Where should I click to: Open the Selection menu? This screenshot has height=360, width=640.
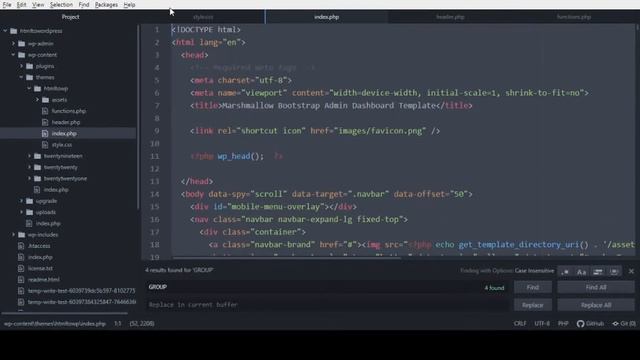coord(61,5)
